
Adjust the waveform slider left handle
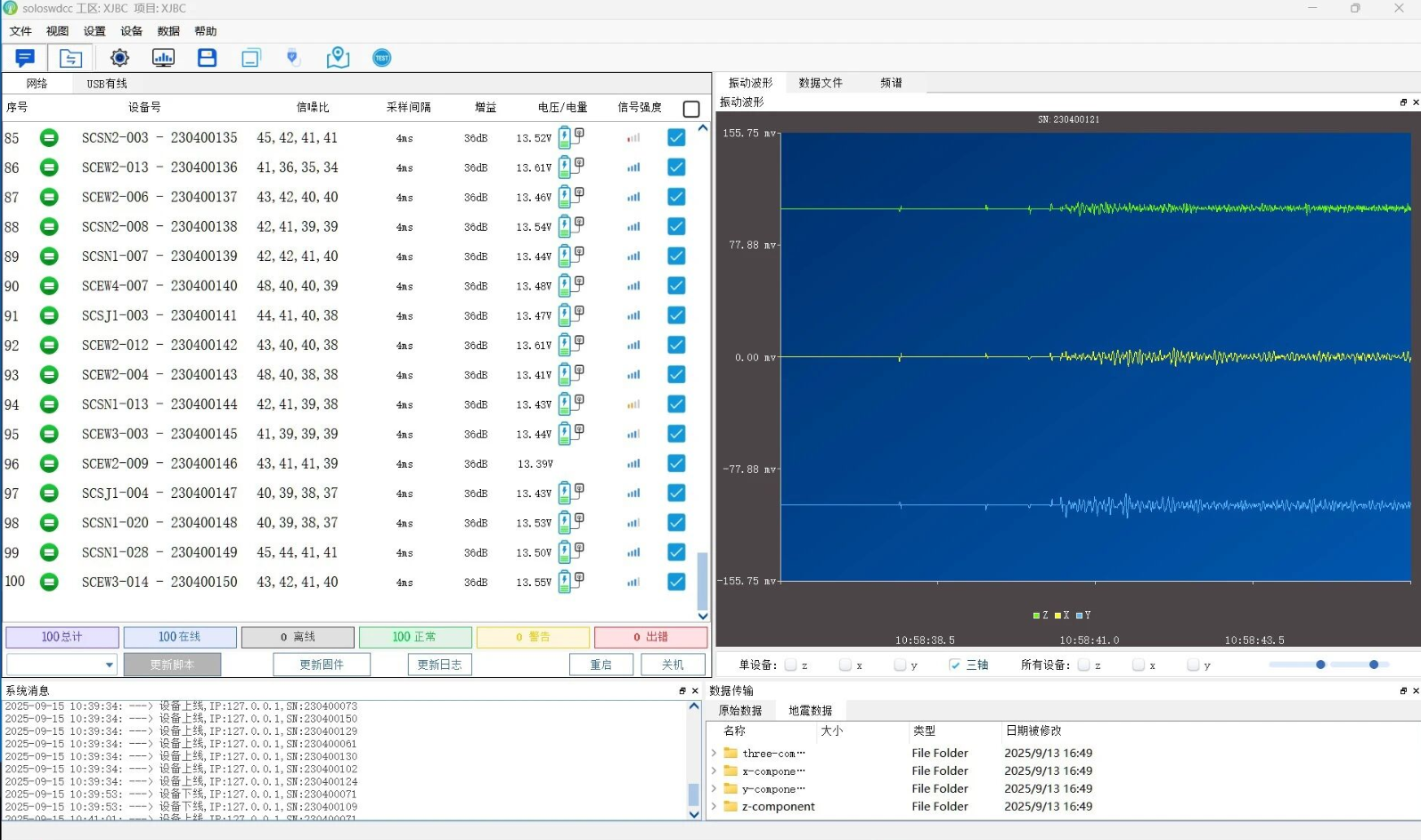[1320, 665]
